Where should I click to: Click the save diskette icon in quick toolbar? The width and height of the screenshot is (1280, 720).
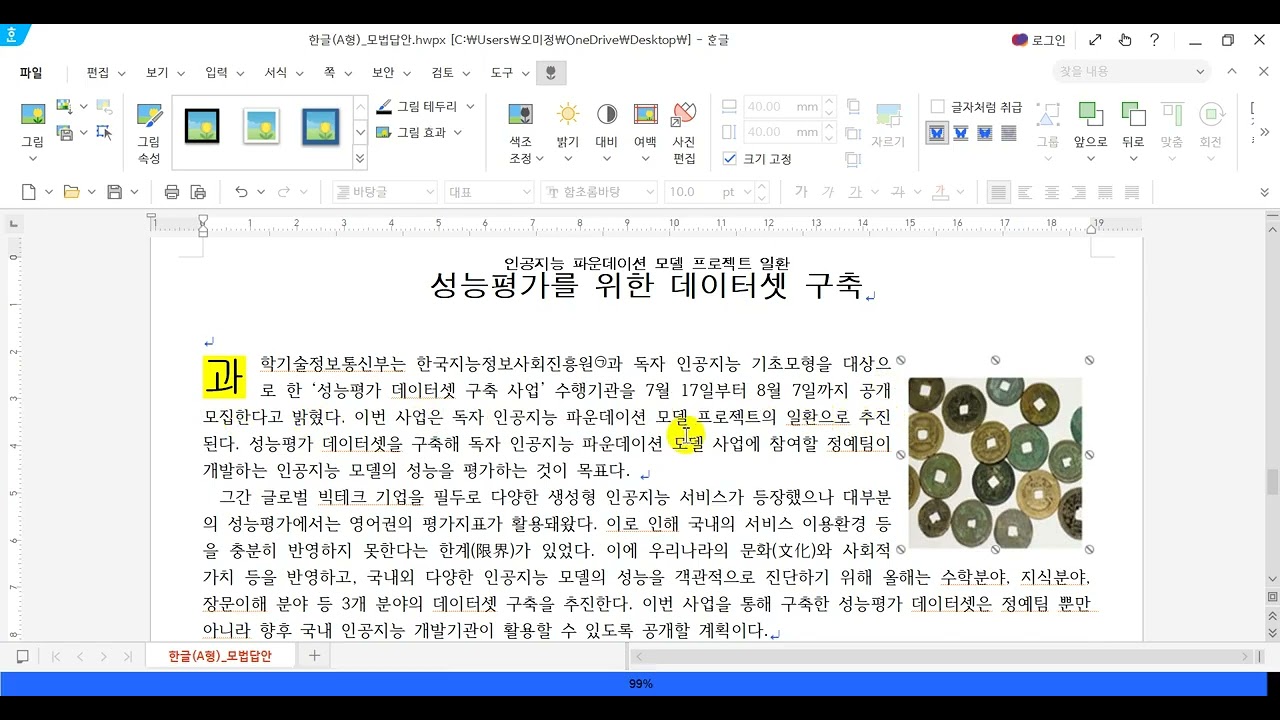point(114,192)
